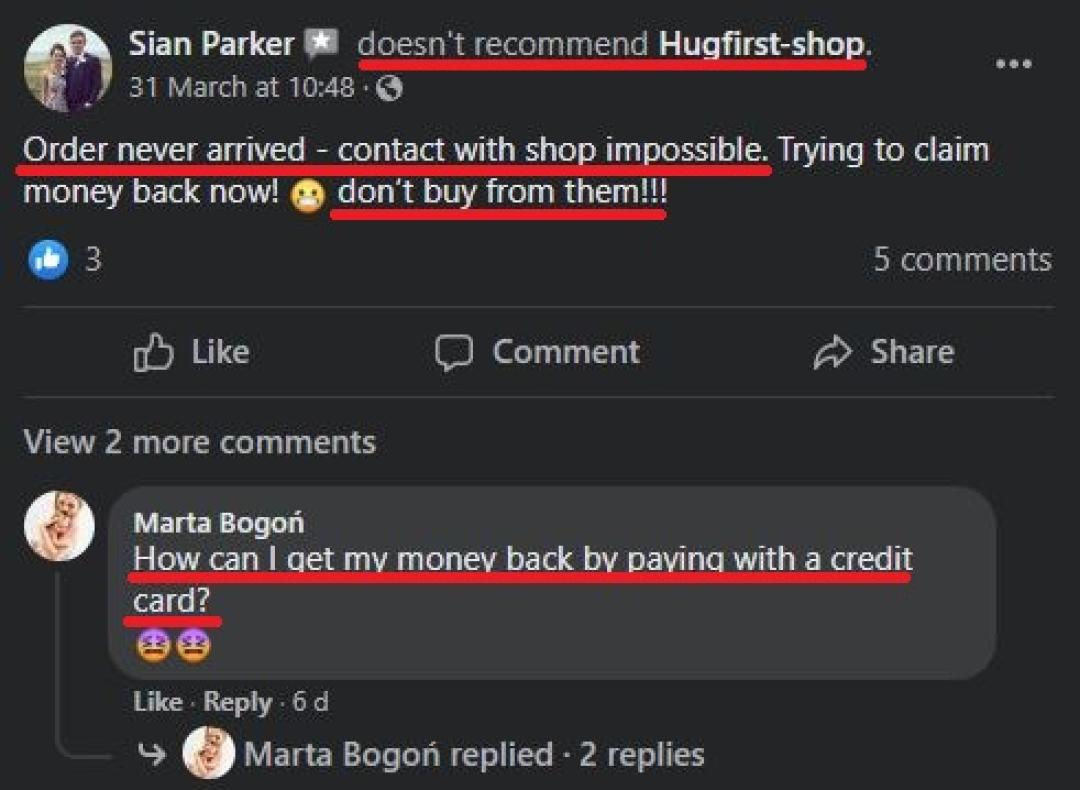Click the recommendation flag badge icon
This screenshot has height=790, width=1080.
click(x=322, y=43)
